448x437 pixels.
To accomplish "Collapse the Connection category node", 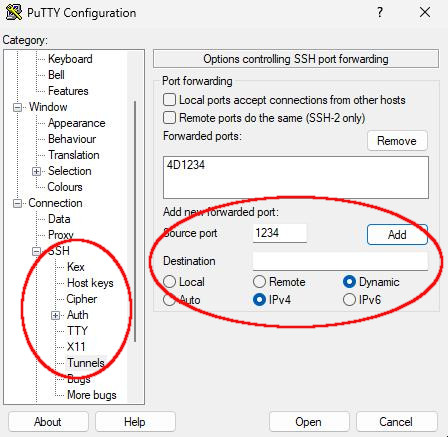I will pyautogui.click(x=17, y=203).
